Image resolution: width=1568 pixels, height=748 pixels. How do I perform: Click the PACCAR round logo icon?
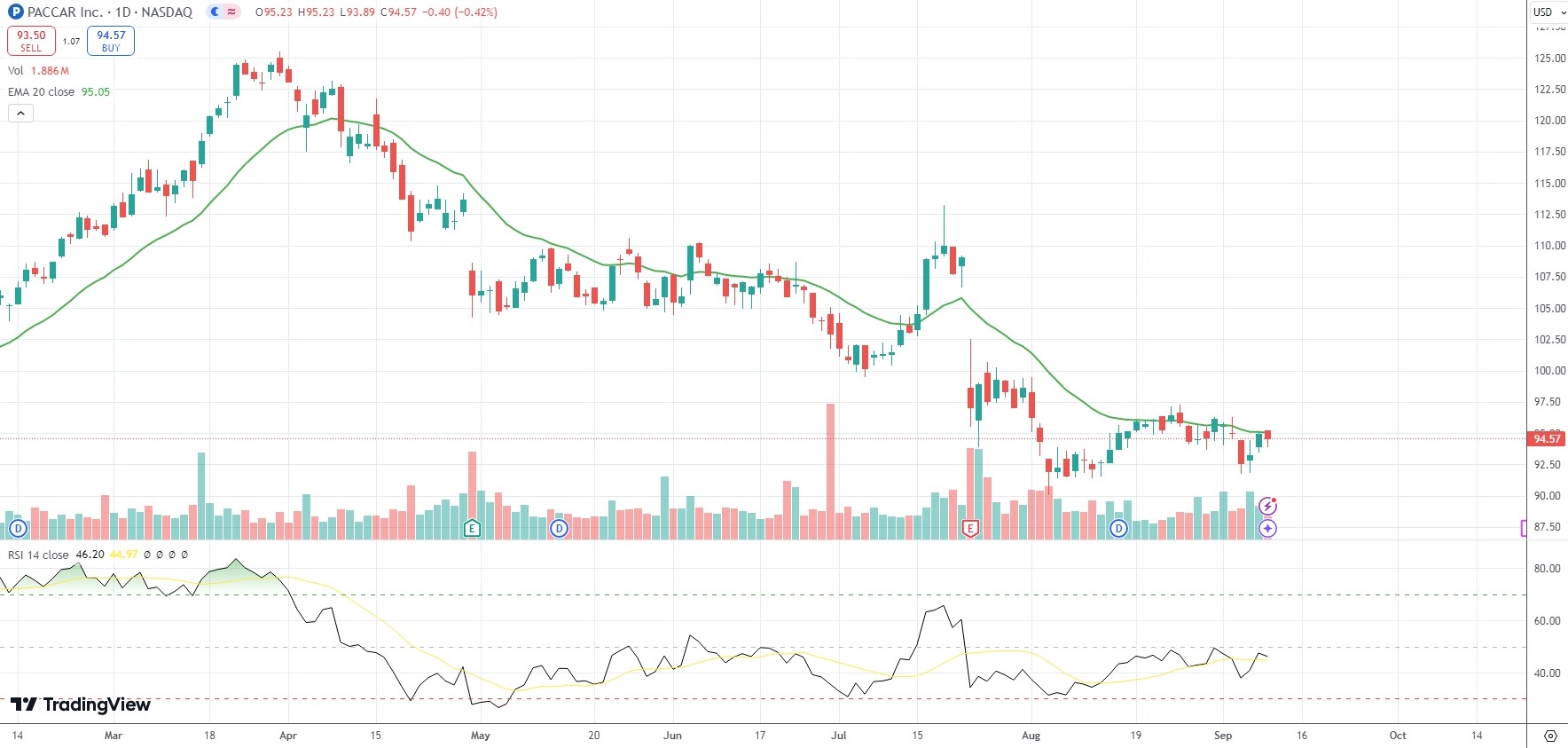pos(15,12)
